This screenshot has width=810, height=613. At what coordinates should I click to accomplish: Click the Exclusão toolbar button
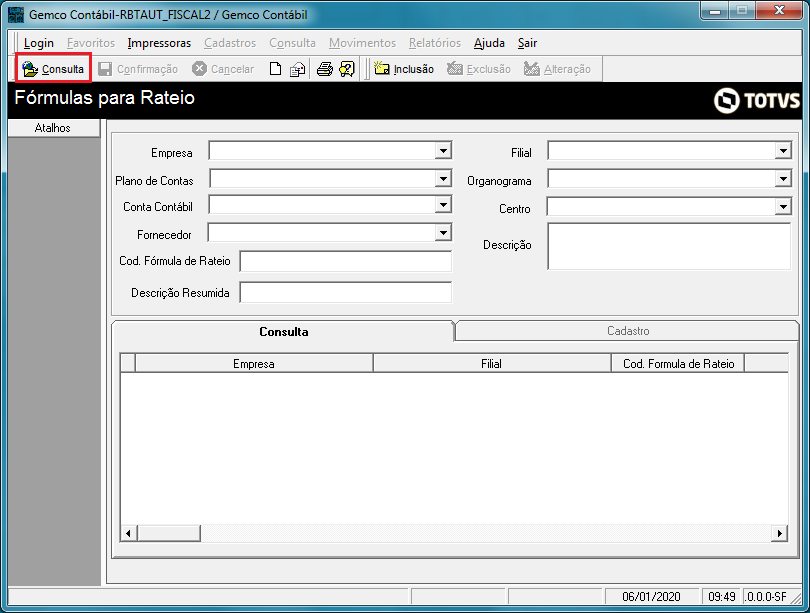479,69
